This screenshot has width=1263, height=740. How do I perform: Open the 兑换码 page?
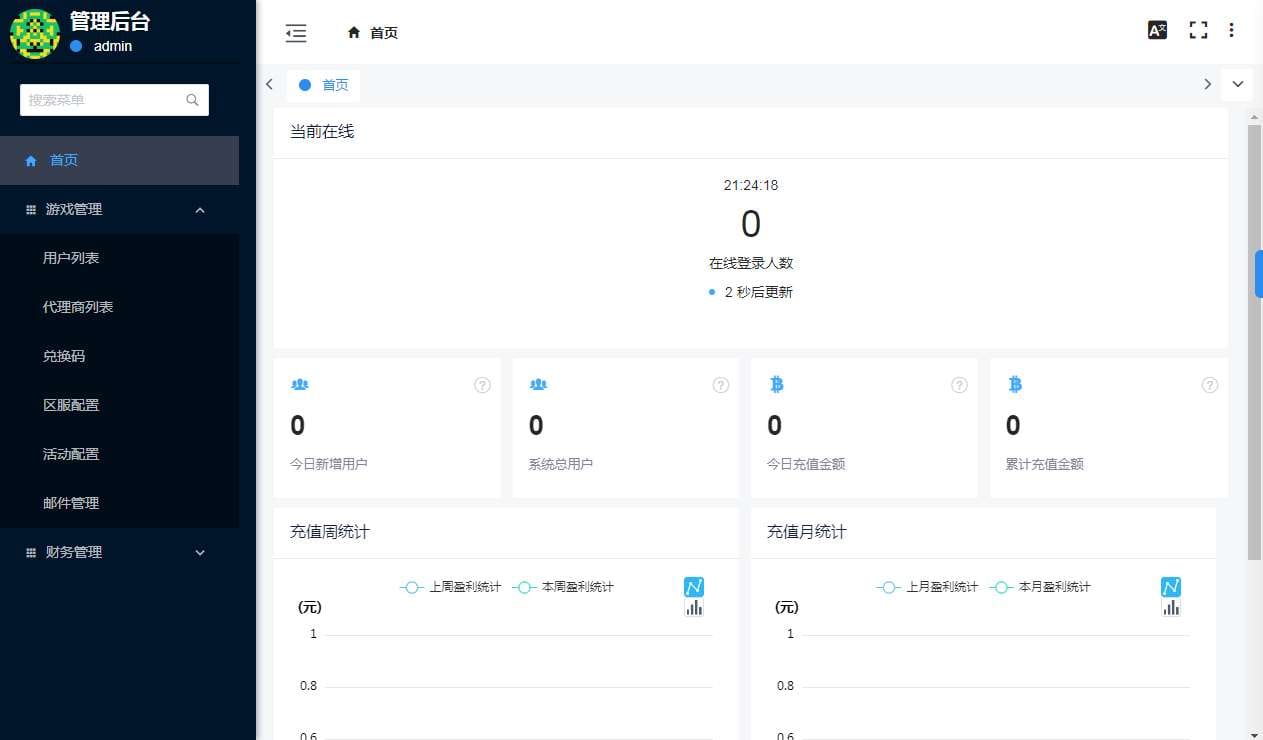(x=64, y=355)
